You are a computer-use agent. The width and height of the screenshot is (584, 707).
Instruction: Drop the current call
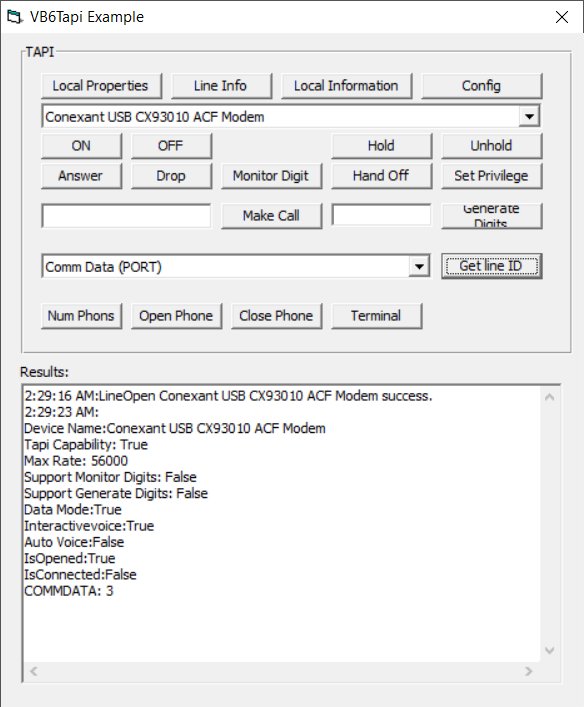(171, 176)
